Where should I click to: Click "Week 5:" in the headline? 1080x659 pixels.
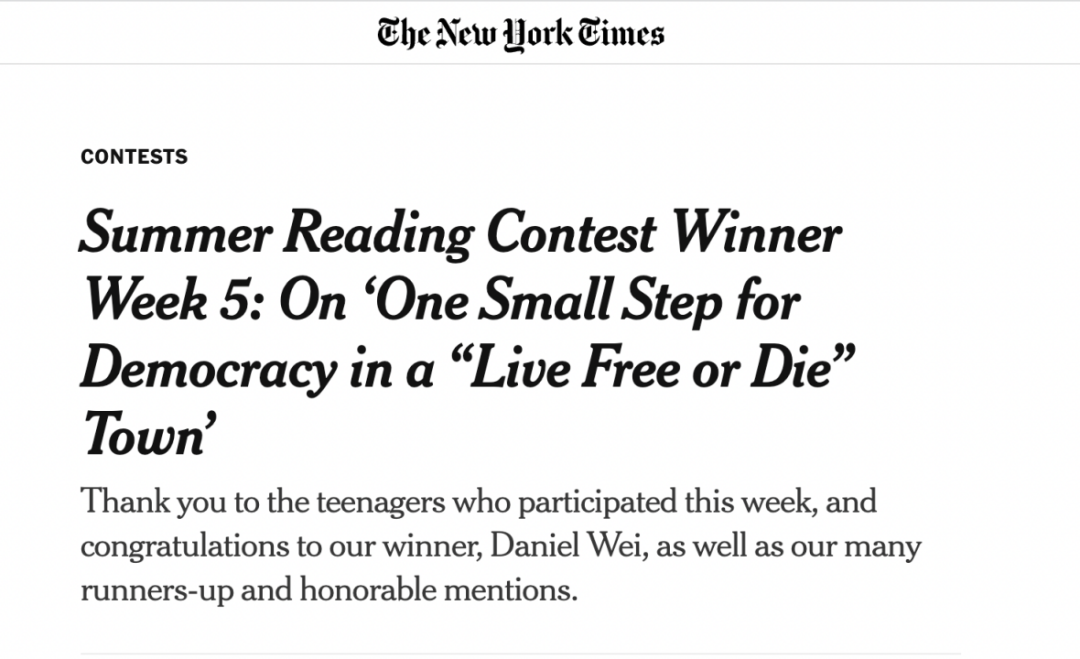coord(173,302)
